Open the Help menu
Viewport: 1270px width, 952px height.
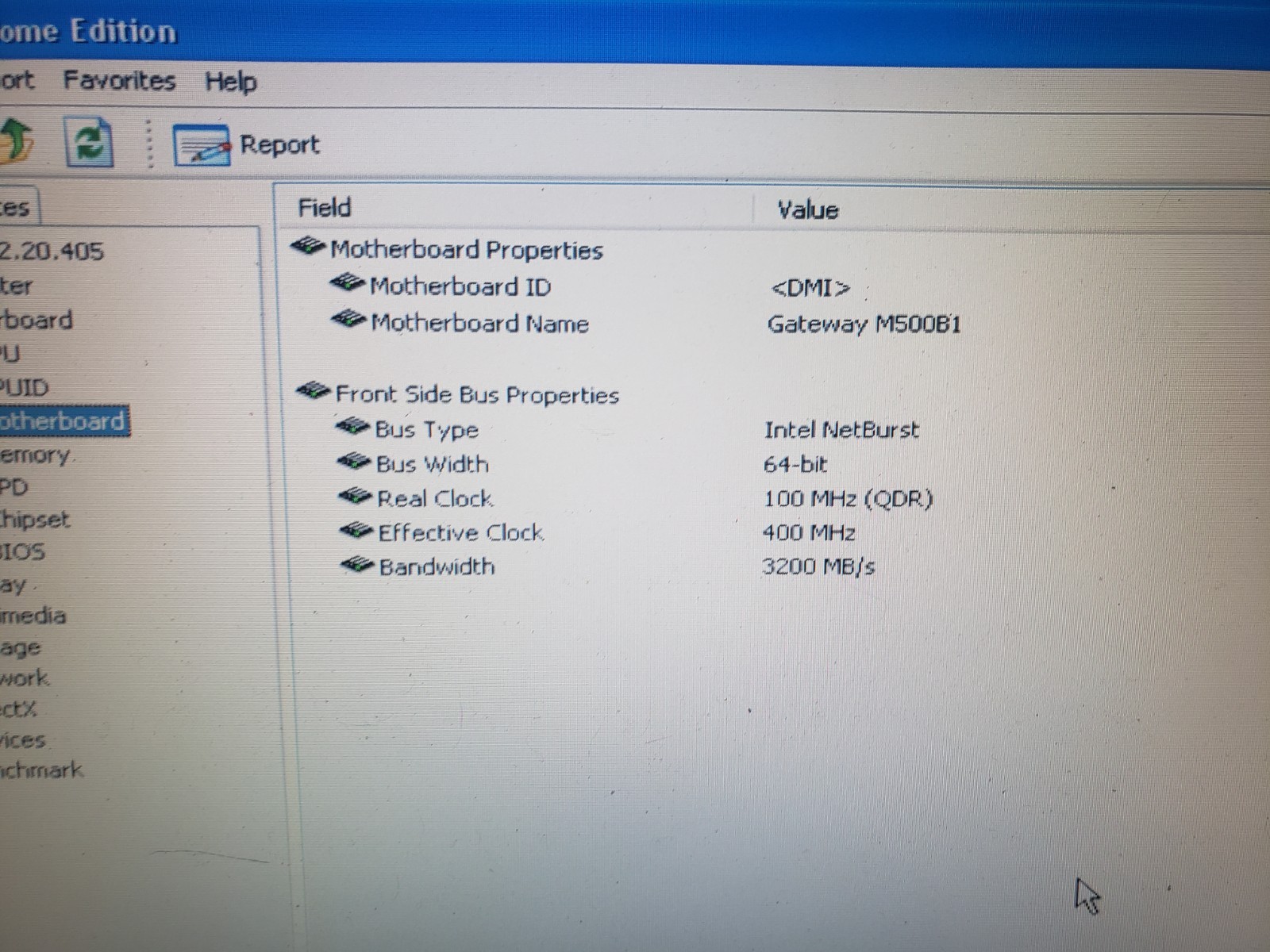[x=230, y=82]
